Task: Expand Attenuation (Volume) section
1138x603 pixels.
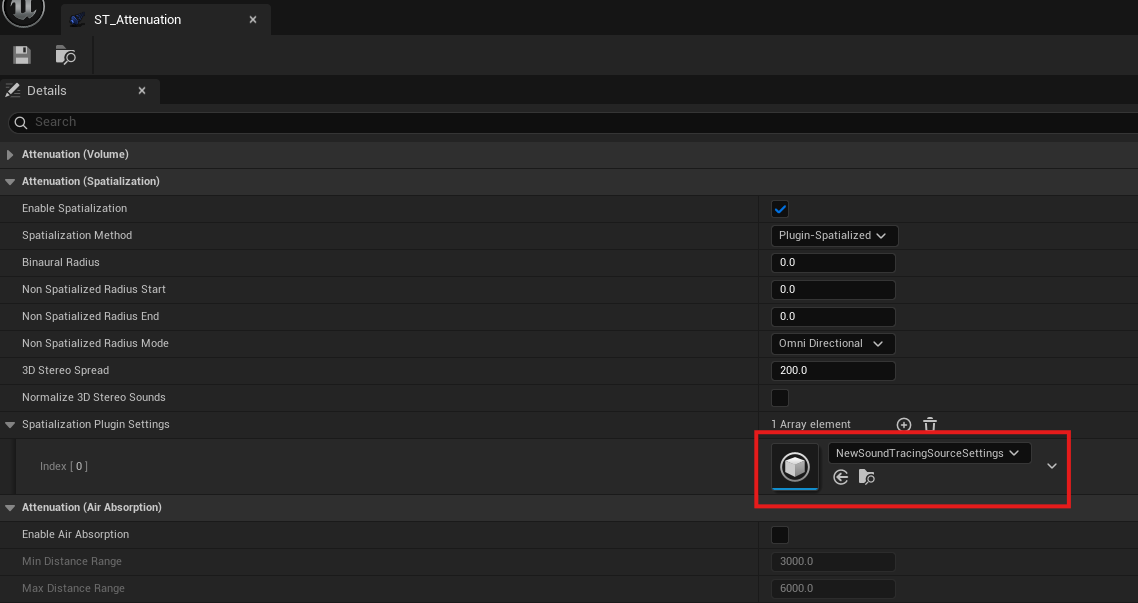Action: 10,155
